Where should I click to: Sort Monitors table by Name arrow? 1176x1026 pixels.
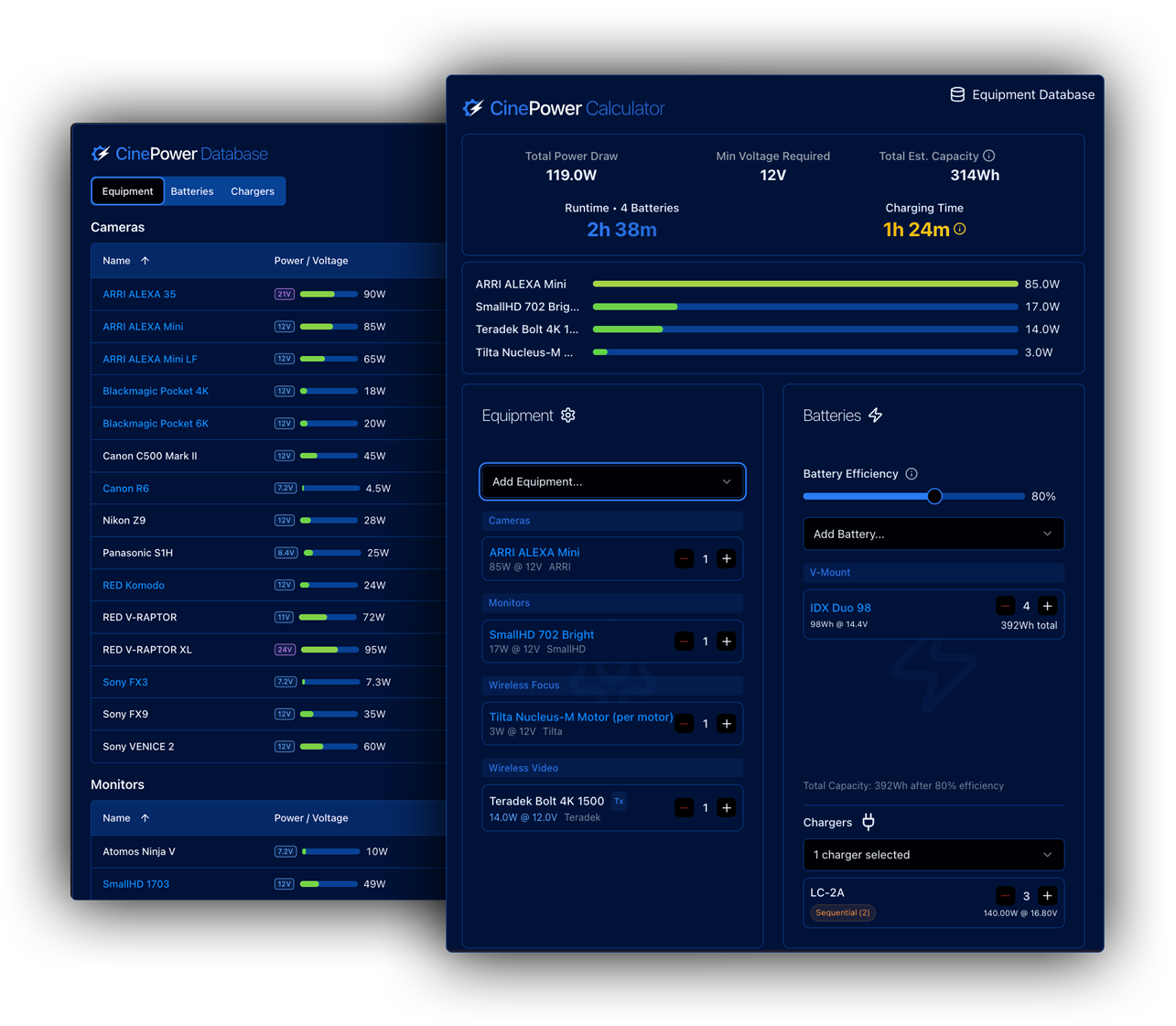coord(145,818)
